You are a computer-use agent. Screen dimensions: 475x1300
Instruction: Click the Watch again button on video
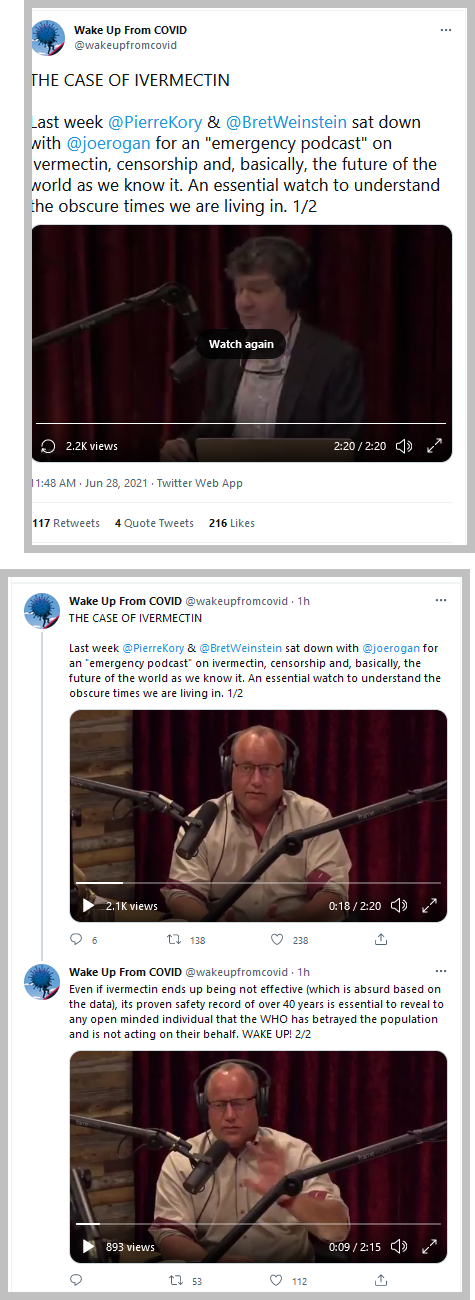pos(241,344)
